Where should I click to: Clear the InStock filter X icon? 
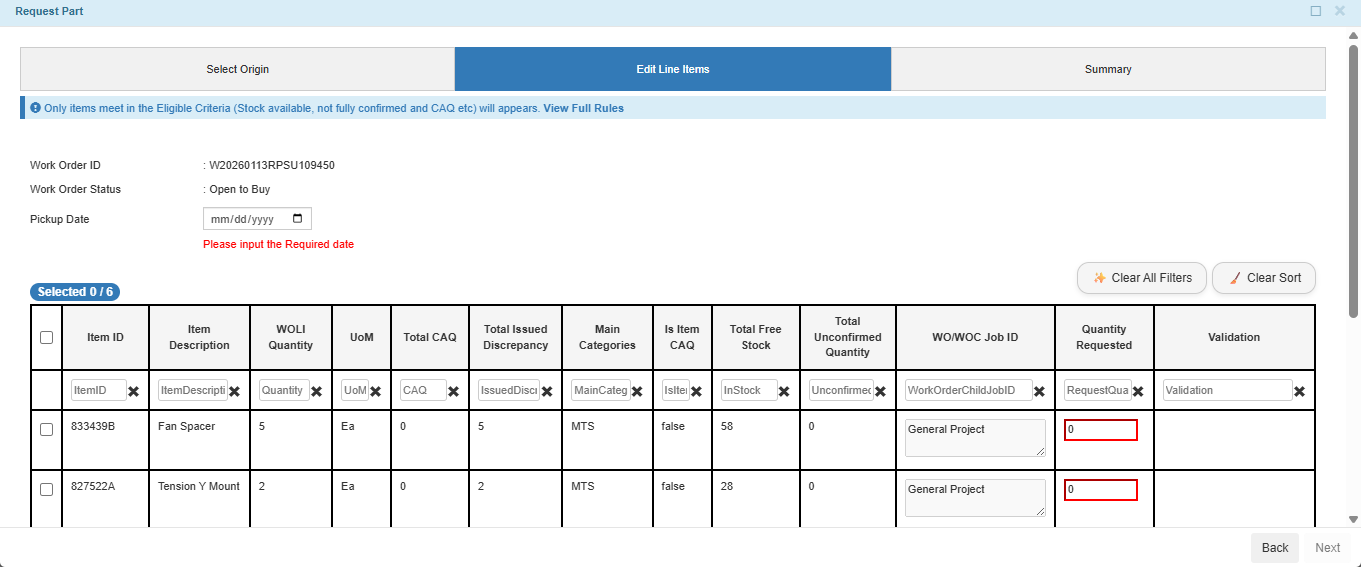[x=784, y=392]
